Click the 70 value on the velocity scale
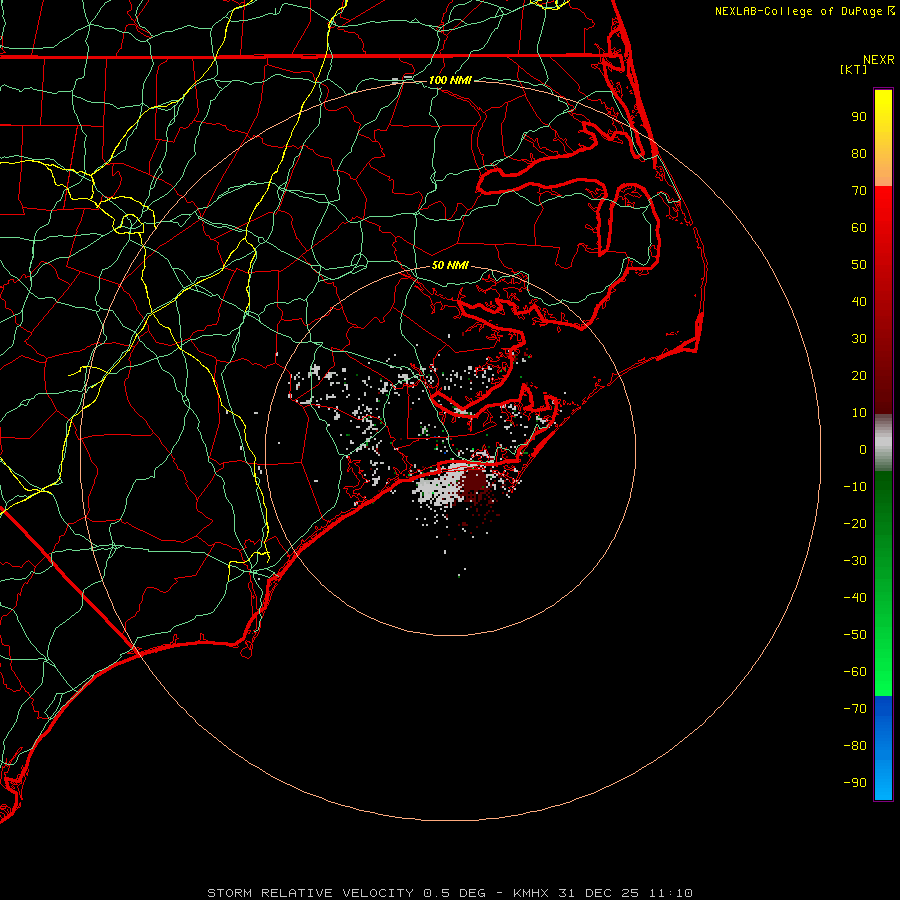The height and width of the screenshot is (900, 900). coord(859,191)
